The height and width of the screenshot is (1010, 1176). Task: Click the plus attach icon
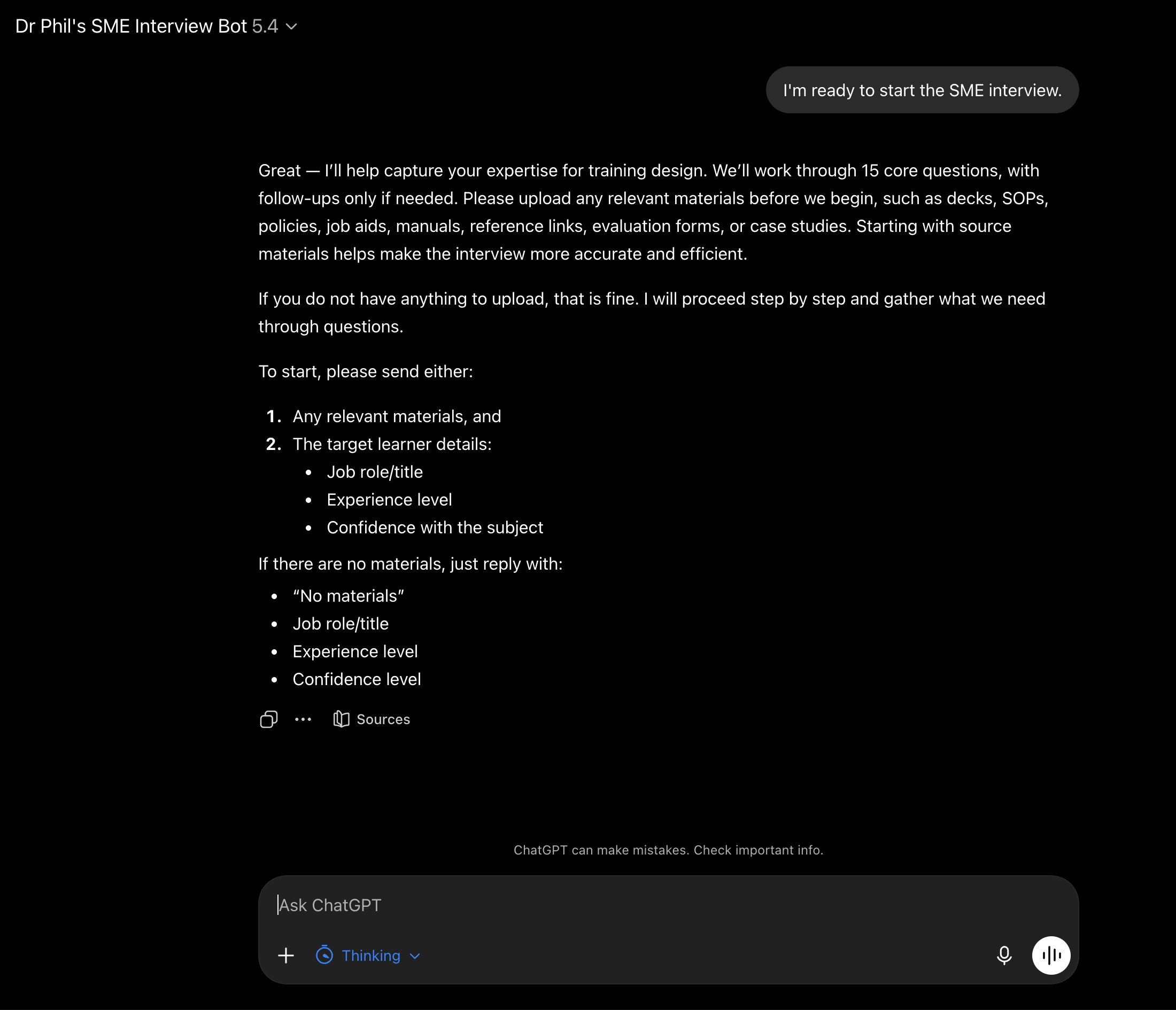(286, 955)
